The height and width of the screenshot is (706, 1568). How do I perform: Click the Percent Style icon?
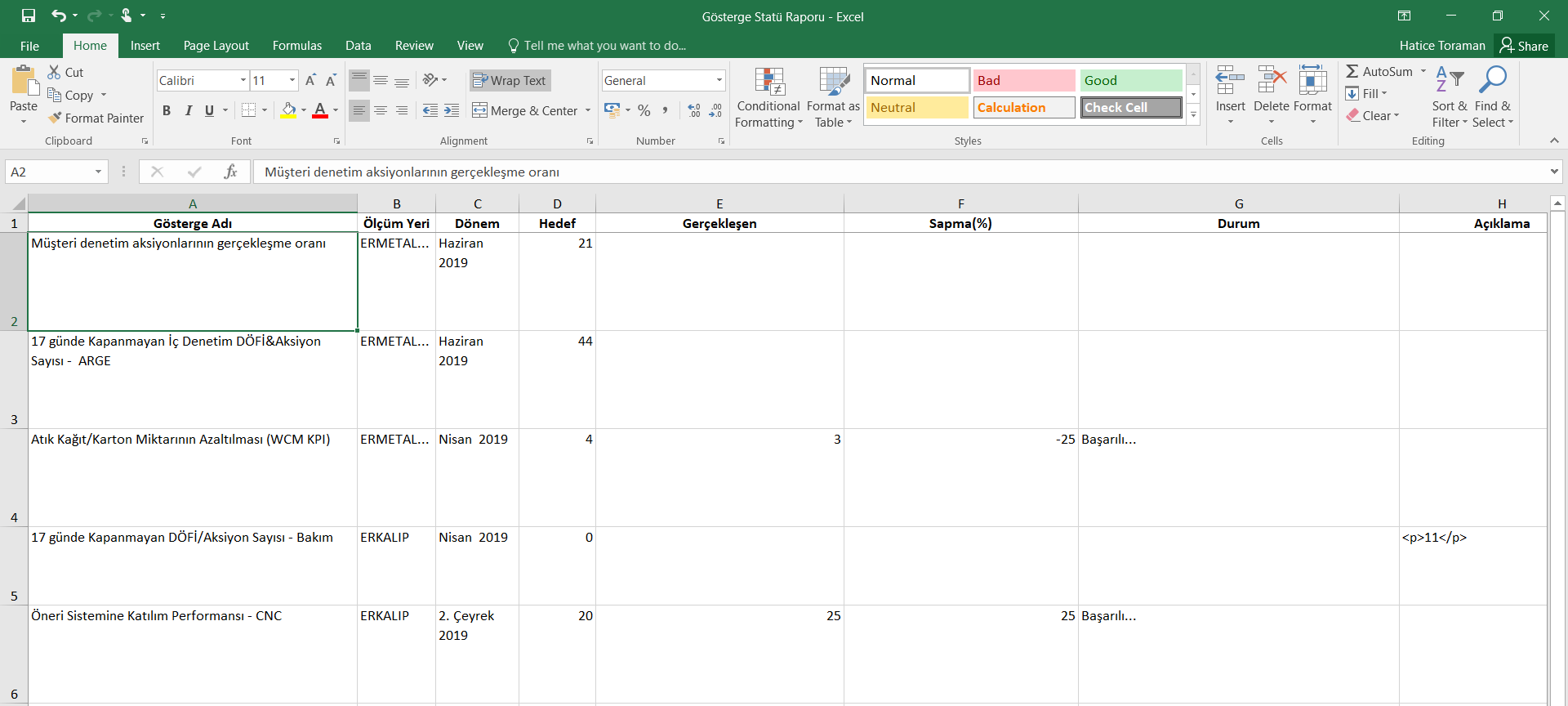(644, 110)
